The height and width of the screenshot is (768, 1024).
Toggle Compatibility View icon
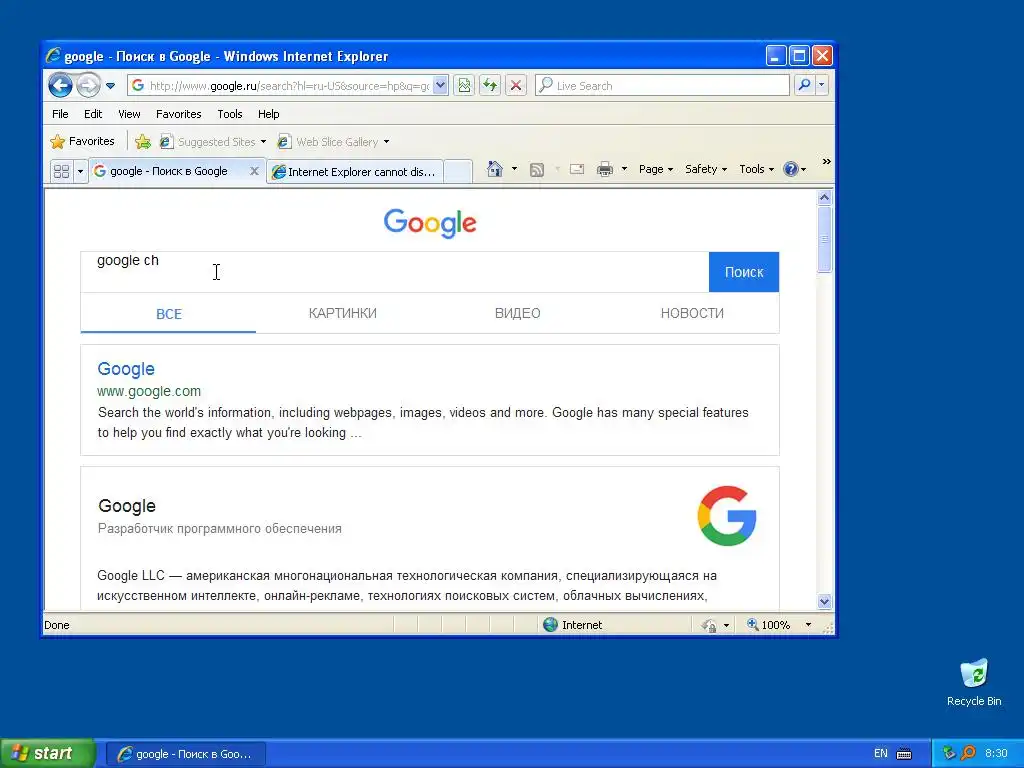point(464,86)
